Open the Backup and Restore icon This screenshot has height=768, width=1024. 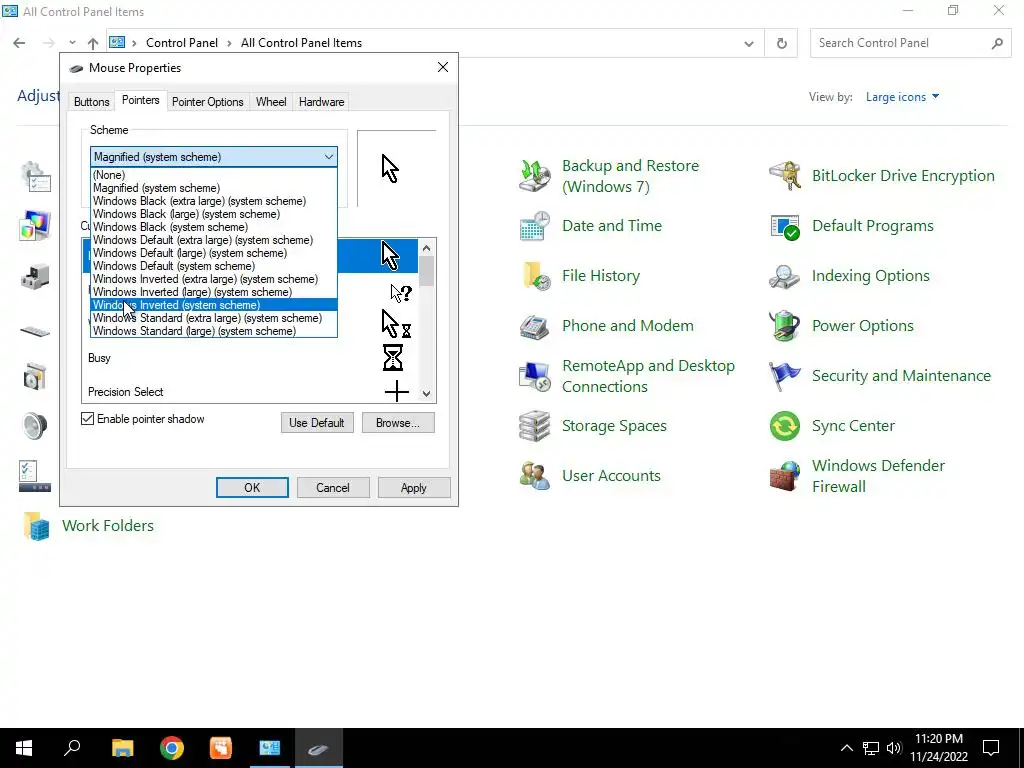[x=535, y=176]
